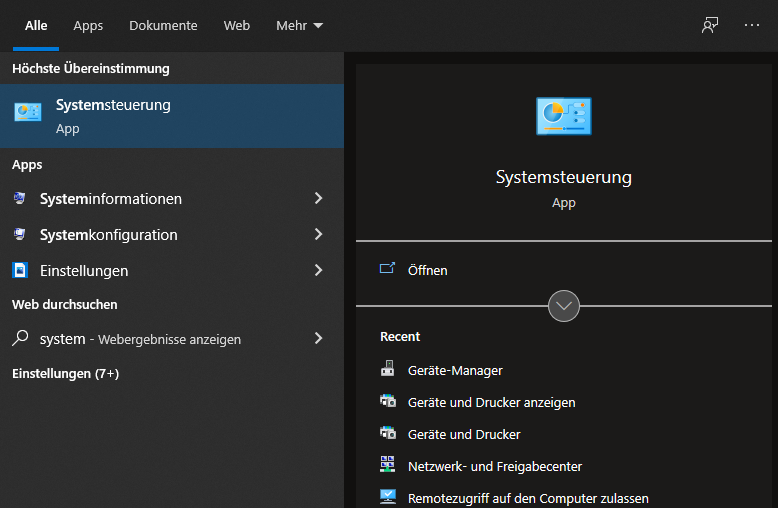Image resolution: width=778 pixels, height=508 pixels.
Task: Click the large Systemsteuerung icon in preview pane
Action: (x=563, y=116)
